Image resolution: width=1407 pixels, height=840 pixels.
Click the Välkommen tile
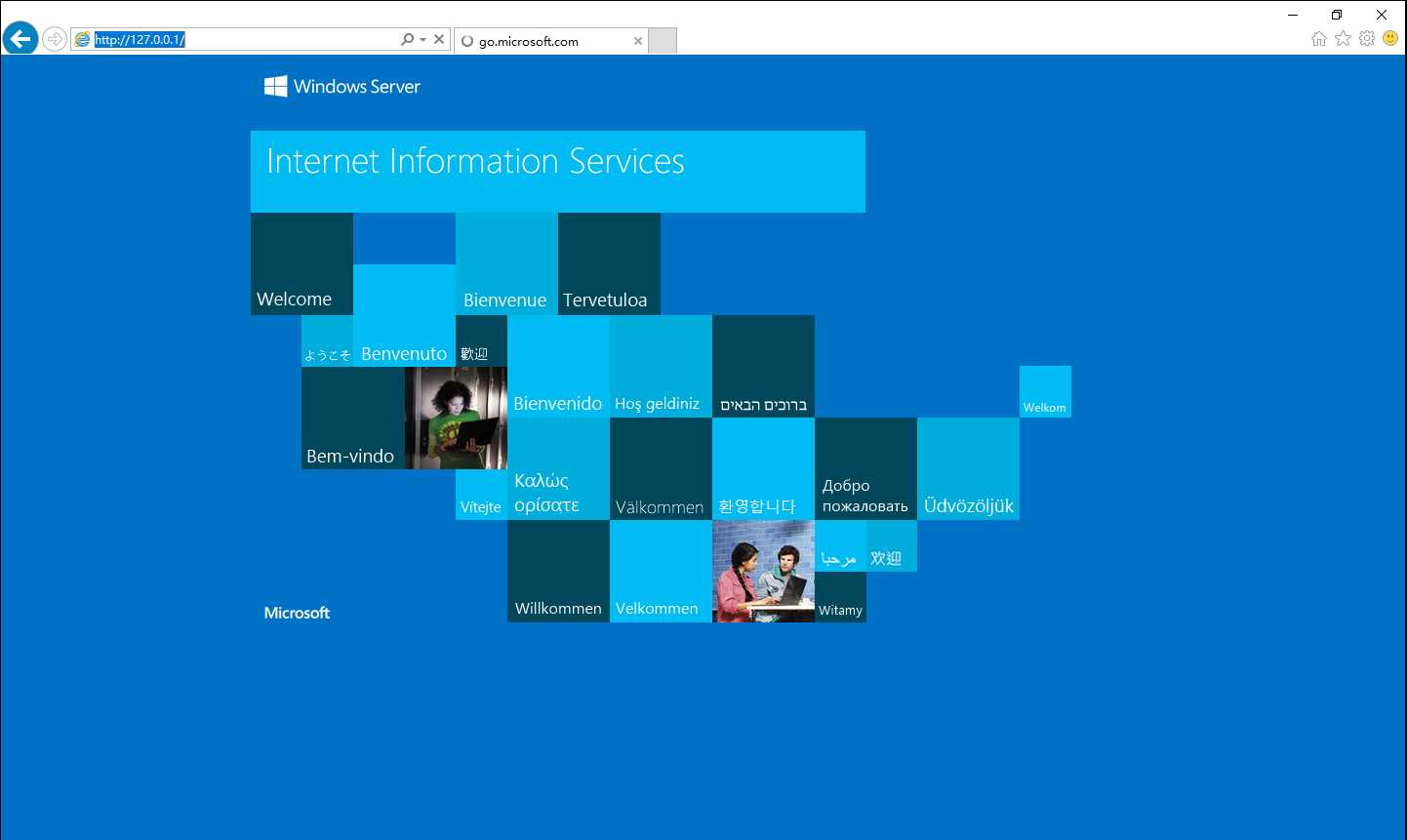(x=661, y=468)
